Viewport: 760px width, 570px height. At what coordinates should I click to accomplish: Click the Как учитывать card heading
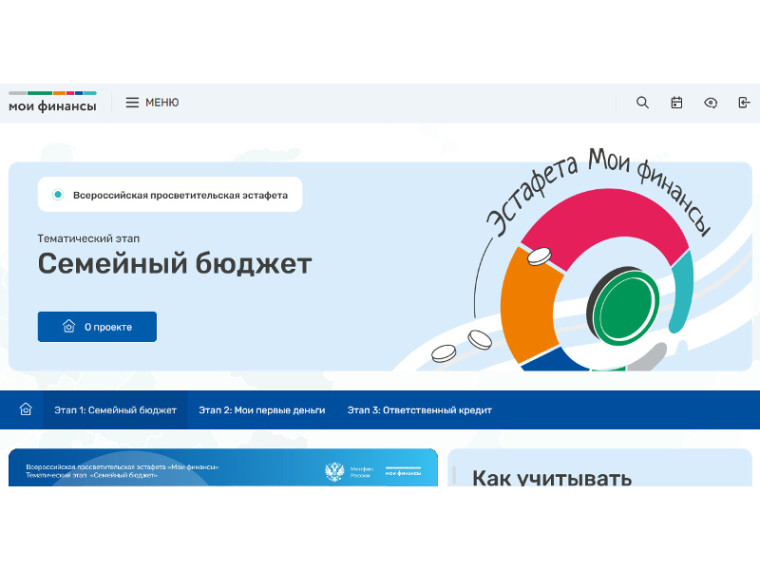(552, 478)
